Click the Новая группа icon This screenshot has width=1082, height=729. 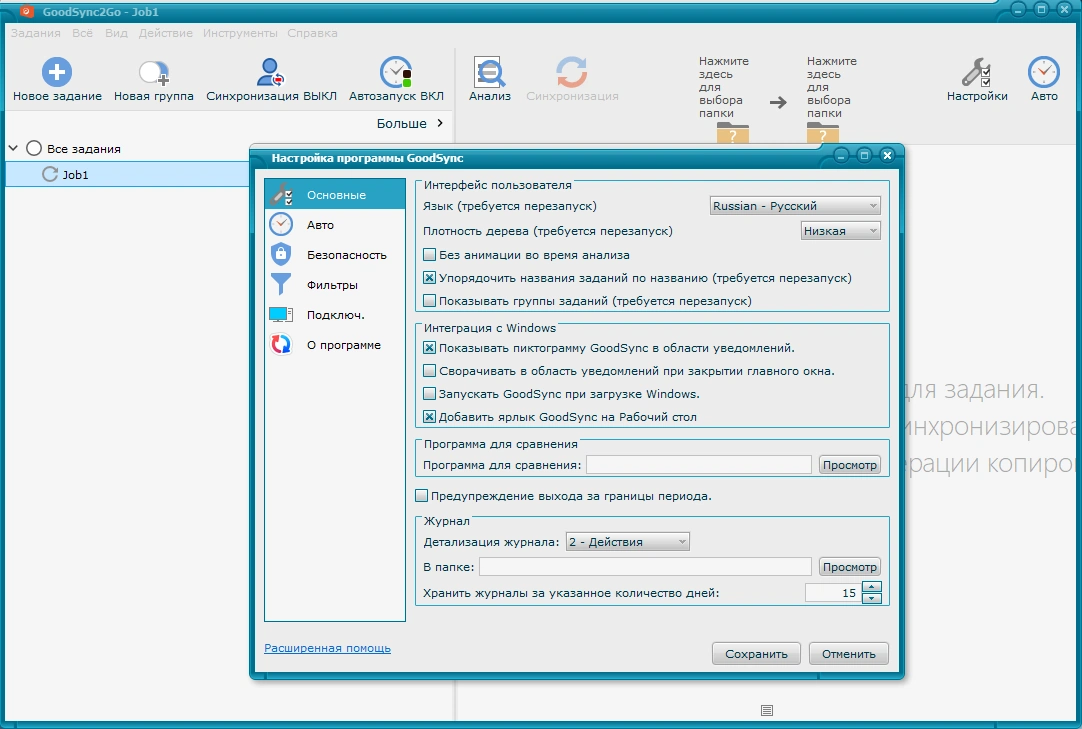[153, 72]
